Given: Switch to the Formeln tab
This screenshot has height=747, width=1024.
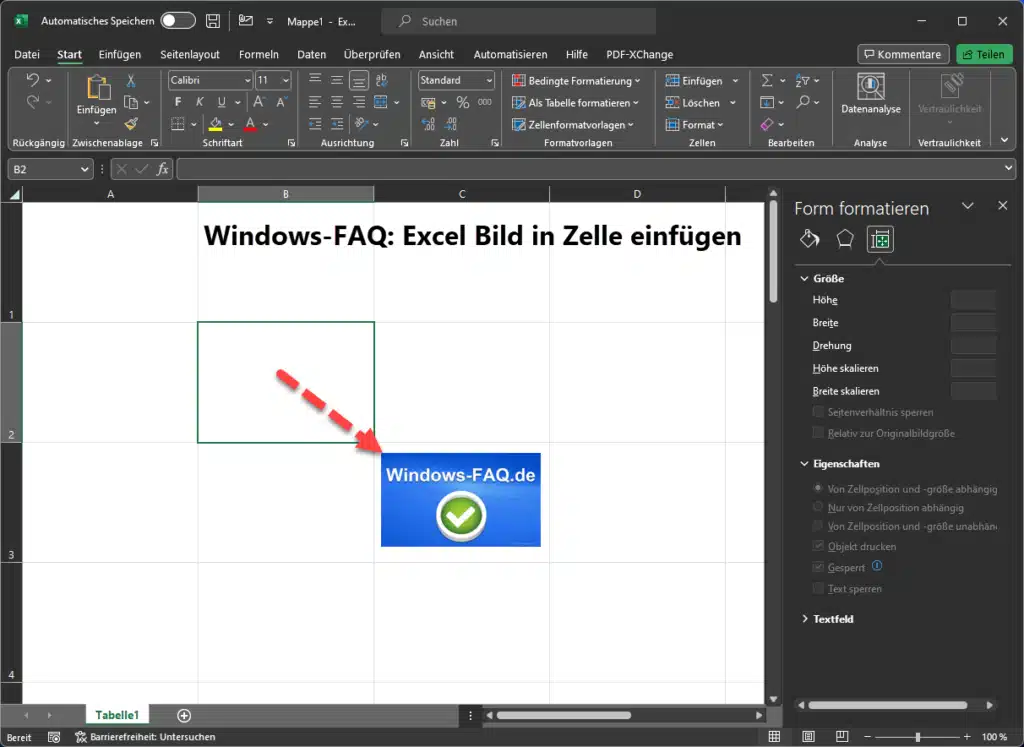Looking at the screenshot, I should (259, 54).
